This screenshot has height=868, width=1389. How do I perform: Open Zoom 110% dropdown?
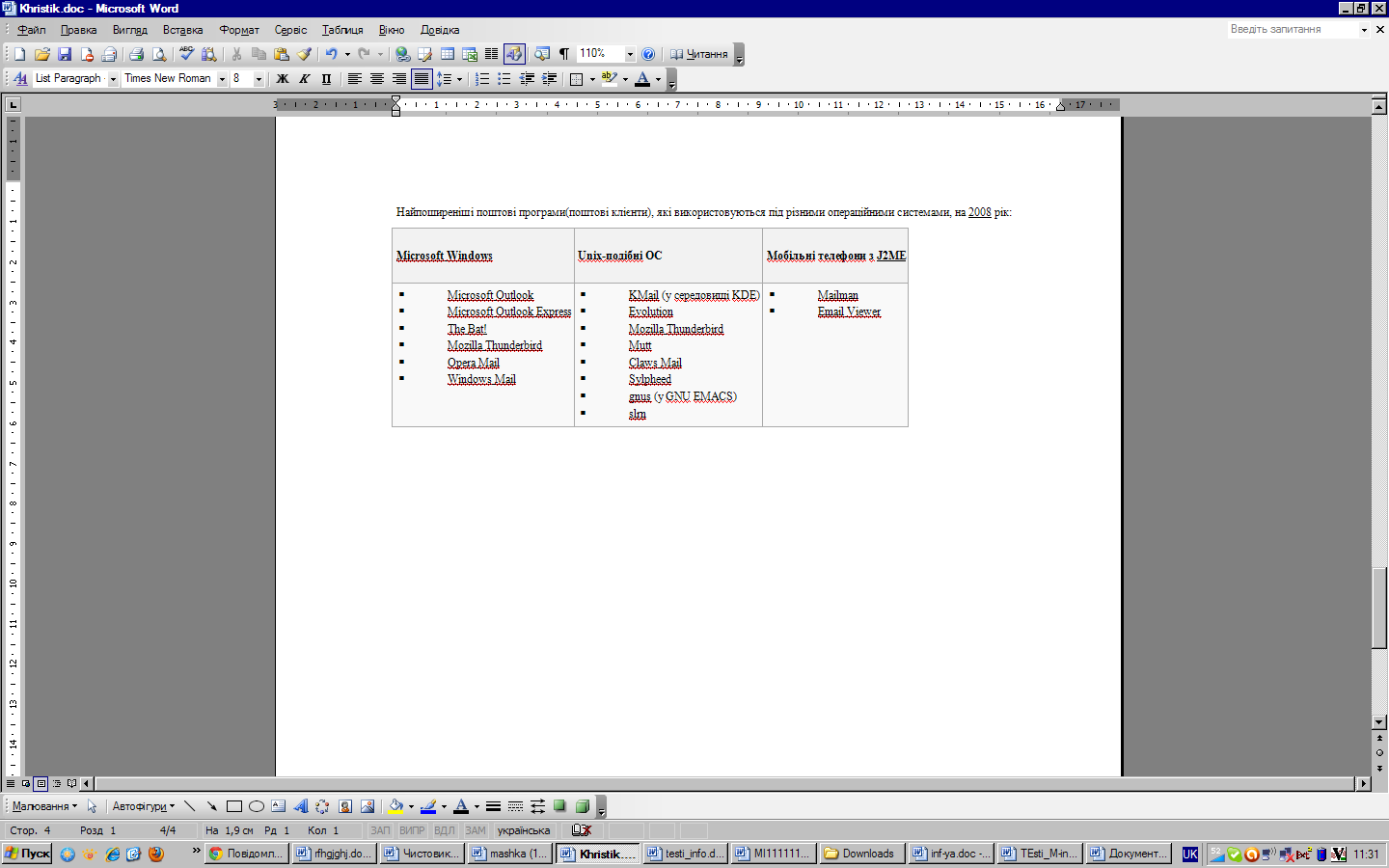click(x=630, y=54)
